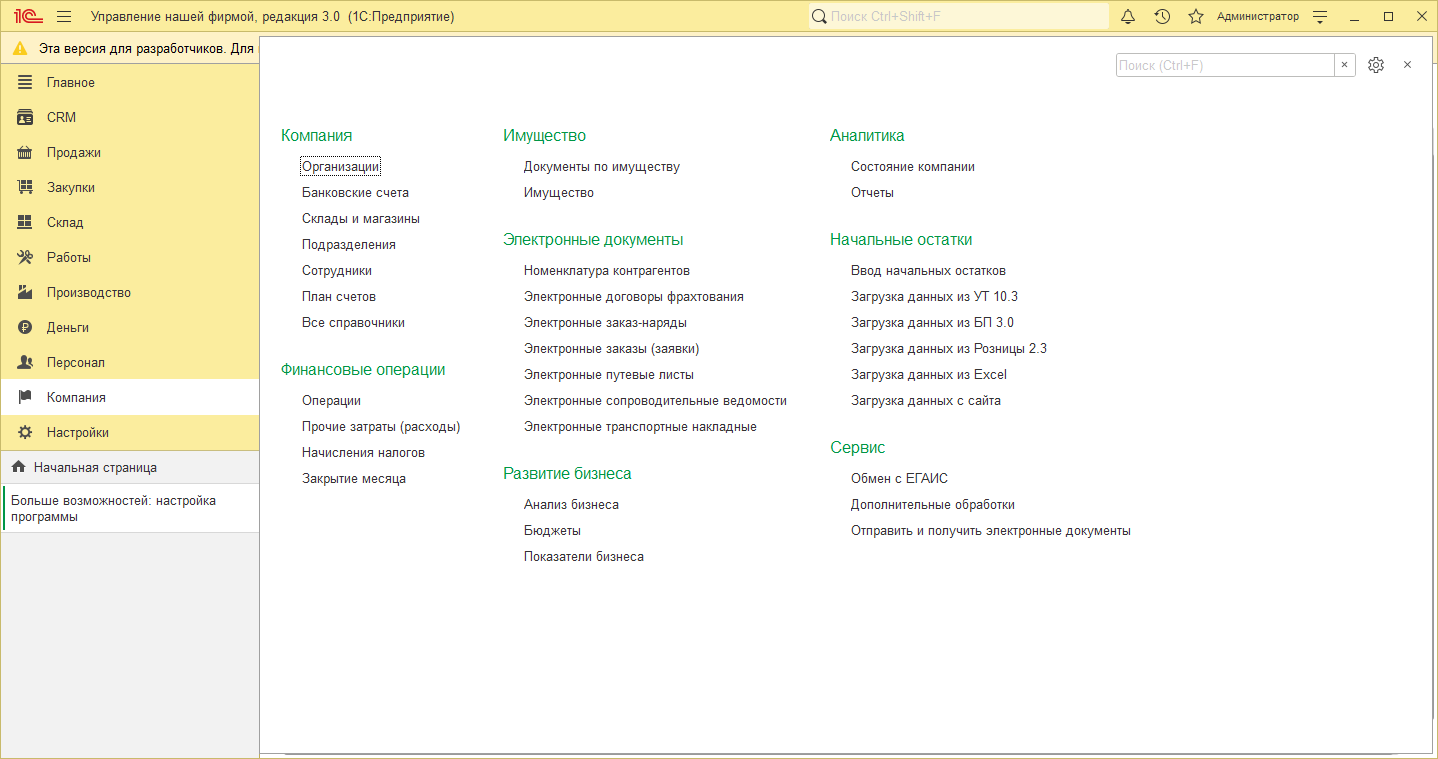Viewport: 1438px width, 759px height.
Task: Go to the Настройки section
Action: click(x=78, y=433)
